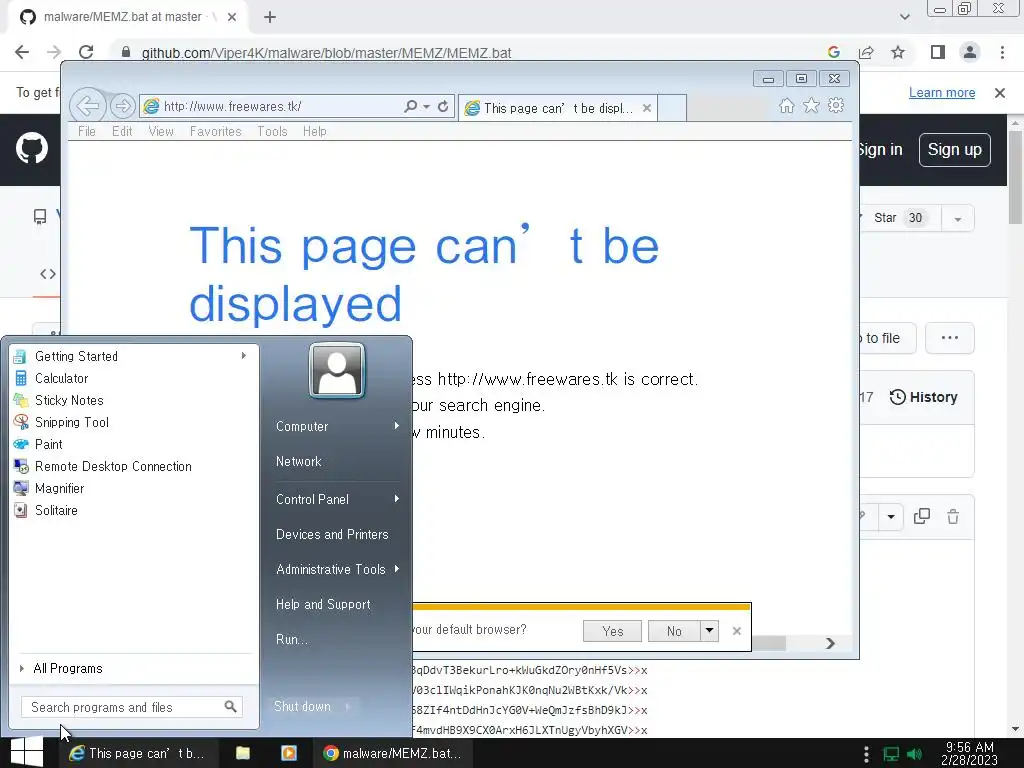
Task: Click the Learn more link in Chrome
Action: click(x=942, y=93)
